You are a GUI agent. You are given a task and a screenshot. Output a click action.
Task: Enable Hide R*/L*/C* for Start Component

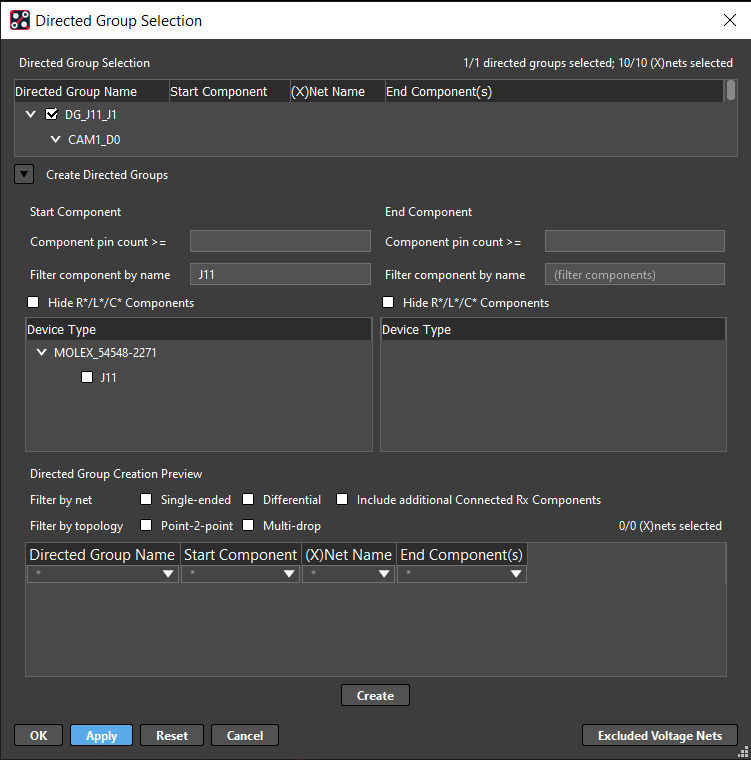pos(35,303)
